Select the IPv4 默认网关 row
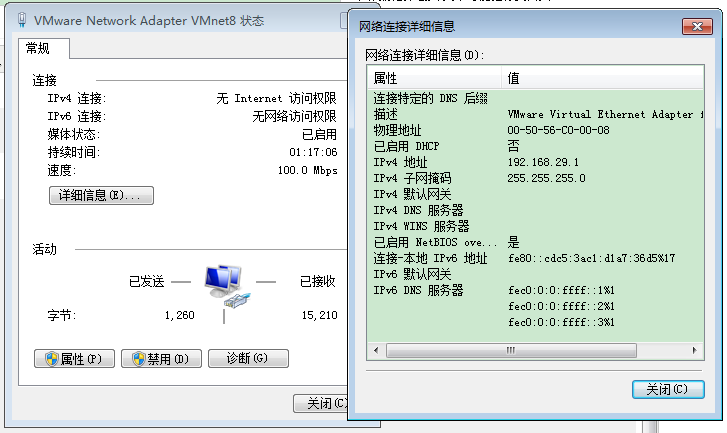 coord(536,194)
